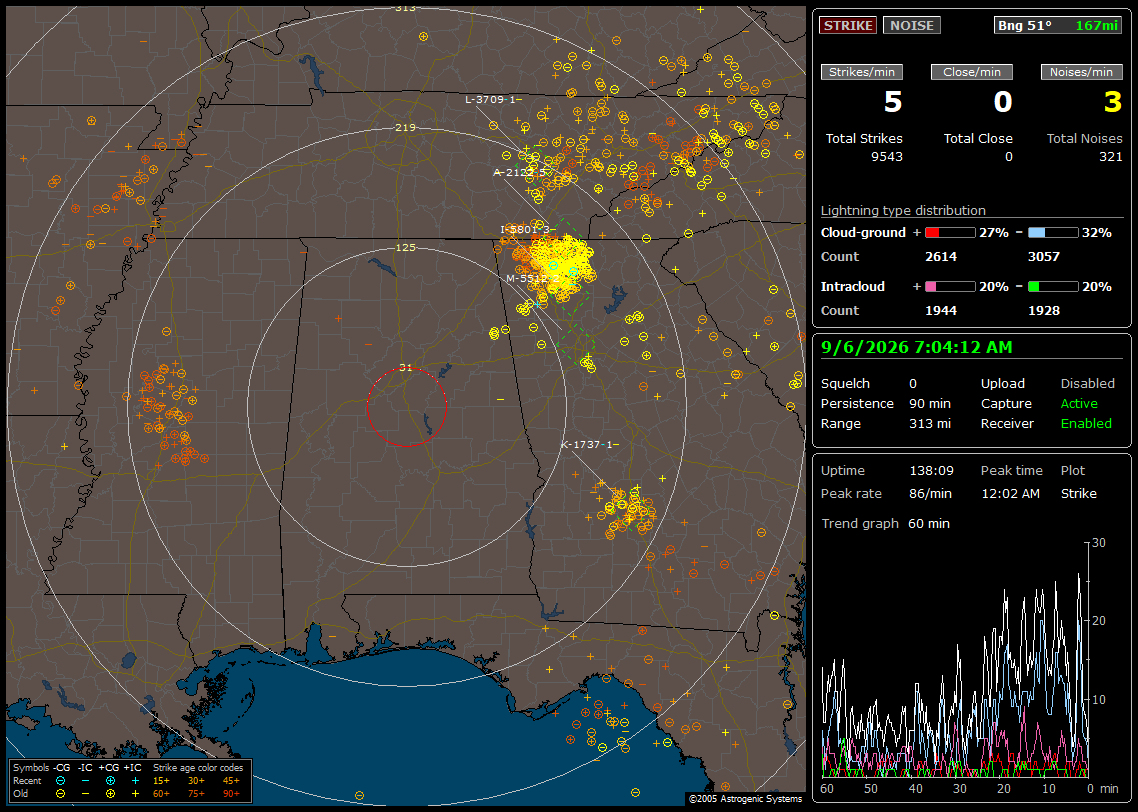The width and height of the screenshot is (1138, 812).
Task: Click the Old +CG symbol in legend
Action: tap(110, 794)
